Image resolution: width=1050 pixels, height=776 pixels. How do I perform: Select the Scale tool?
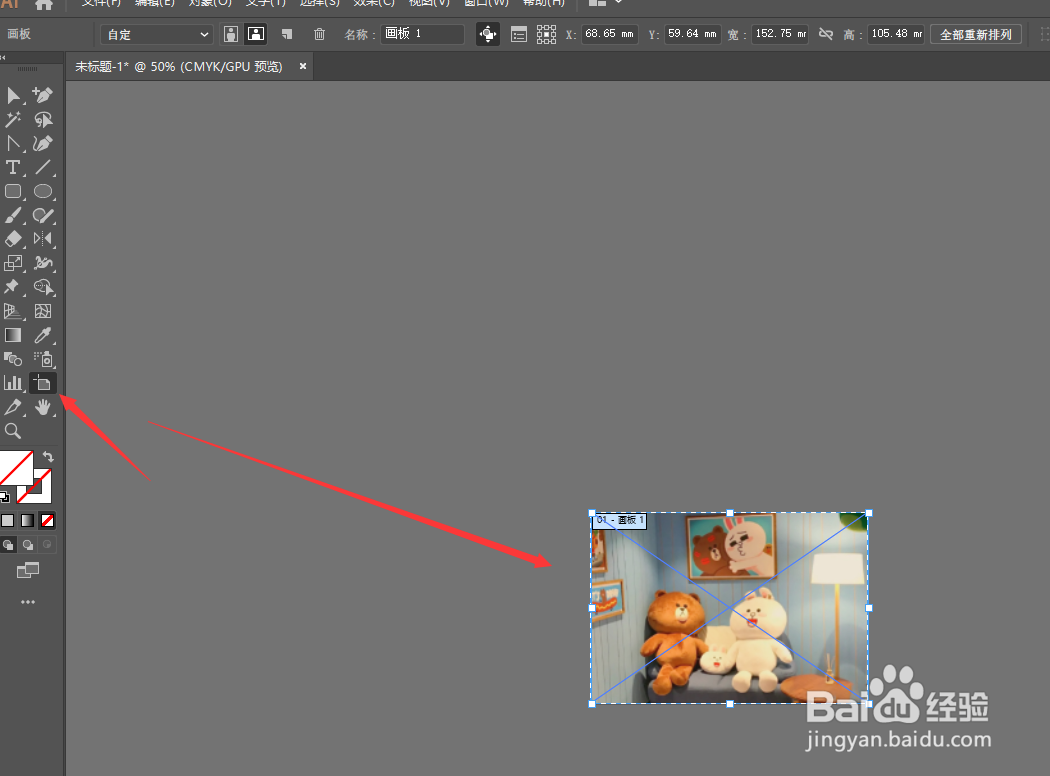pyautogui.click(x=13, y=263)
